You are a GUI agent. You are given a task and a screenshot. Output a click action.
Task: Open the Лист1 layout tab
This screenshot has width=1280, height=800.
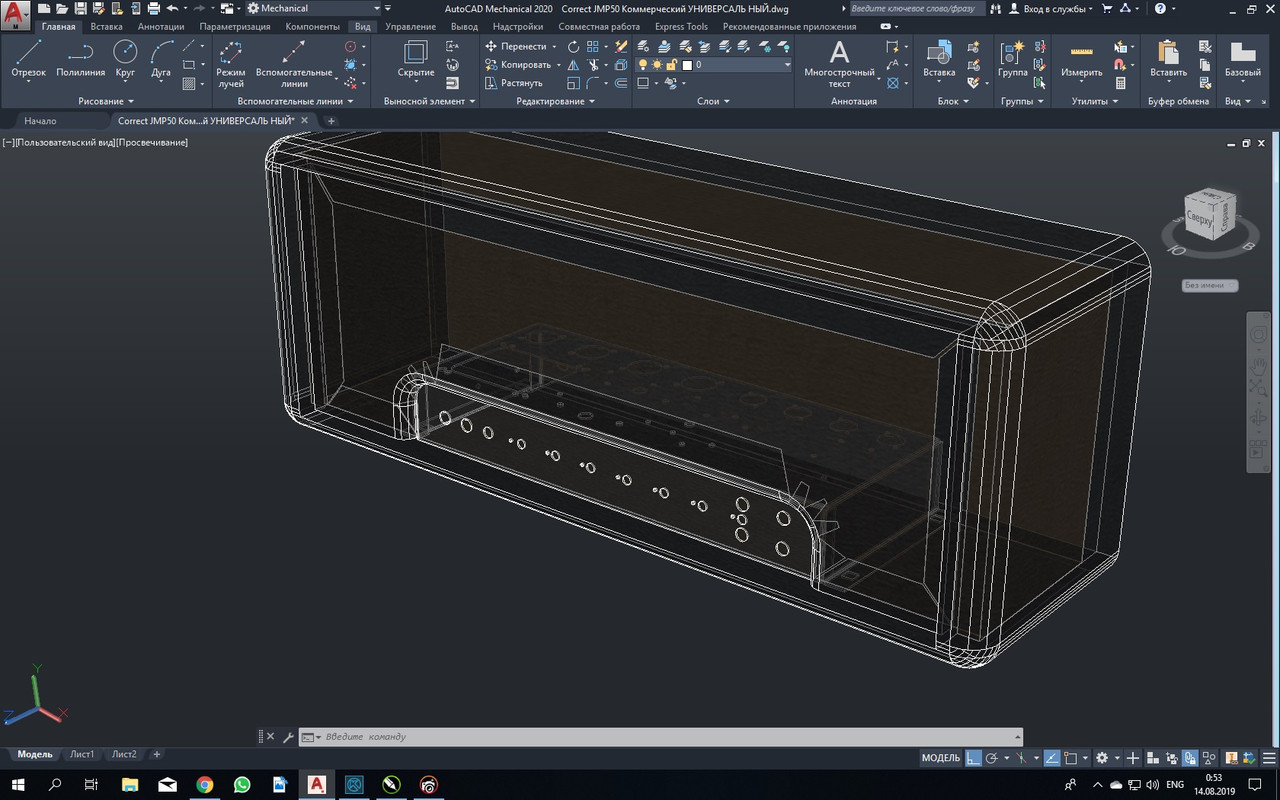[x=82, y=754]
